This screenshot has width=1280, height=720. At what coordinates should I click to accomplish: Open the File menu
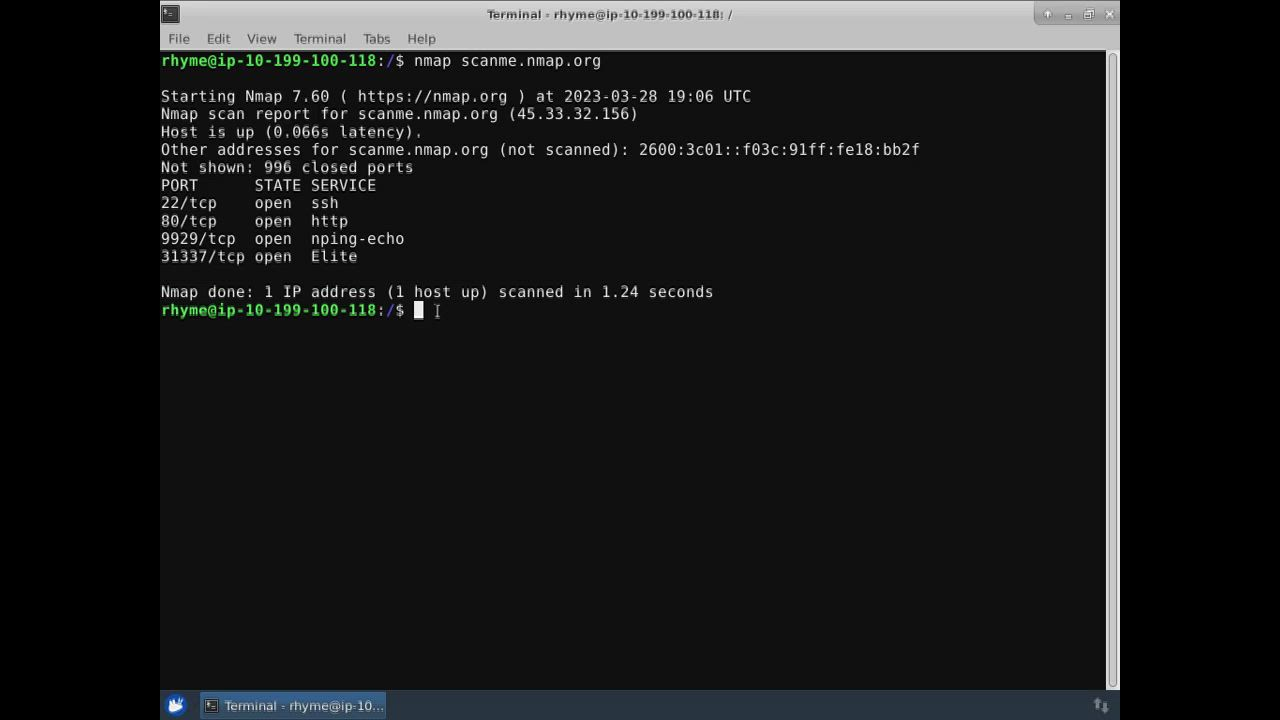tap(179, 39)
